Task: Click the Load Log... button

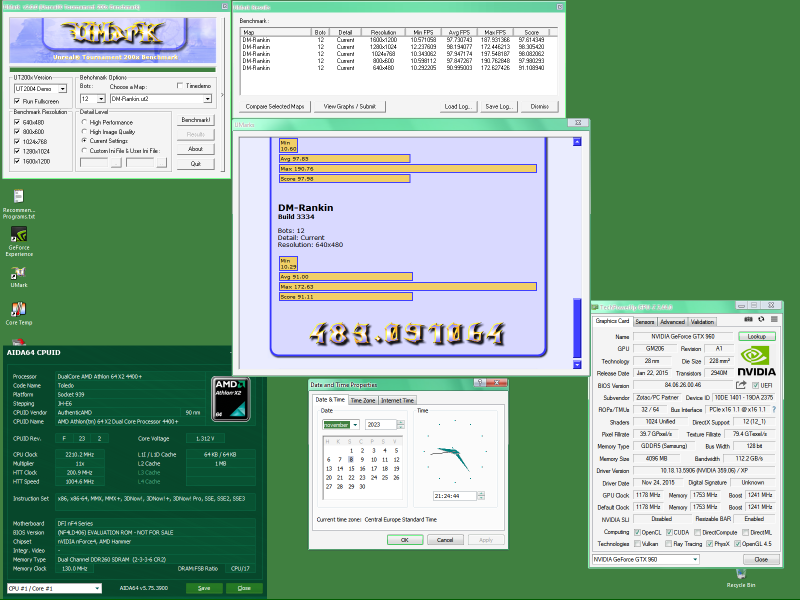Action: tap(459, 107)
